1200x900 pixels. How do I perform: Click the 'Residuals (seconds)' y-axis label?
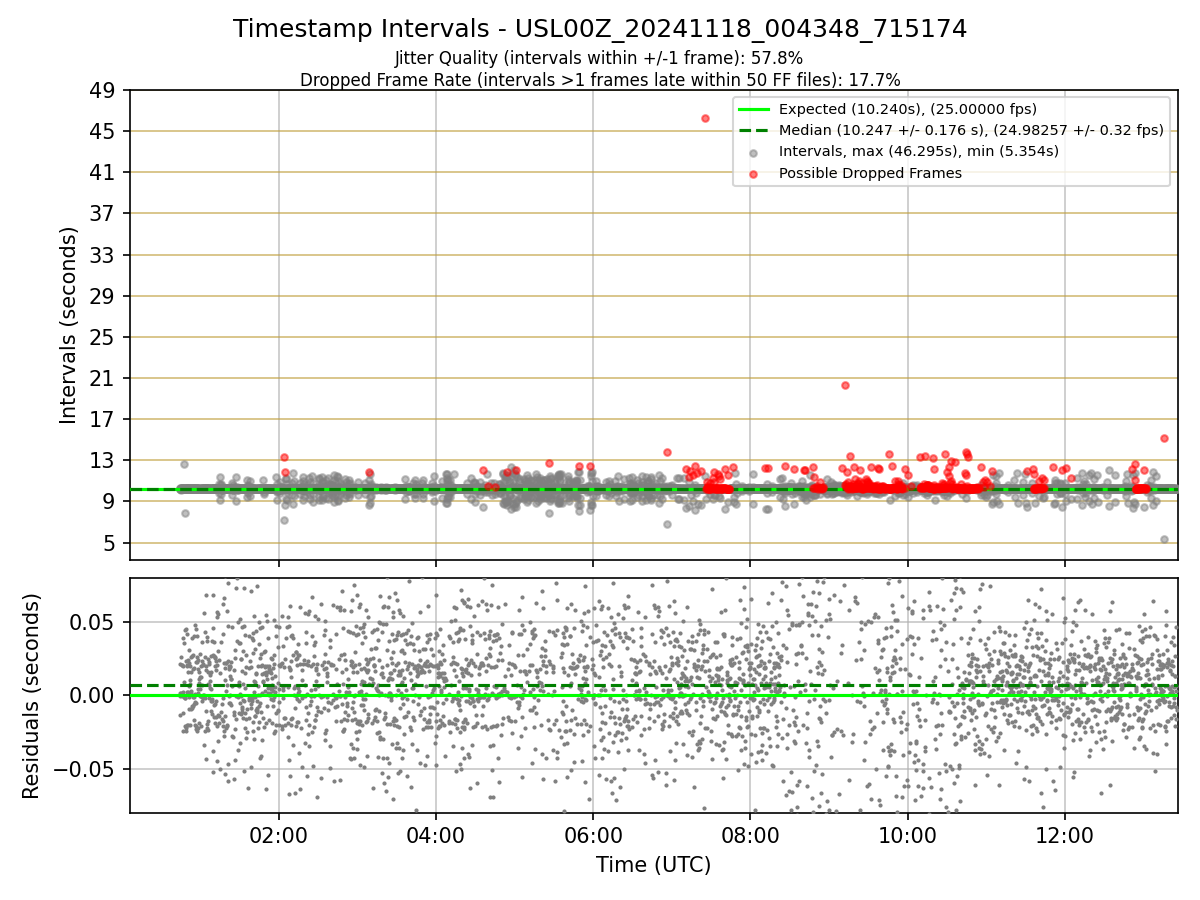click(x=32, y=696)
